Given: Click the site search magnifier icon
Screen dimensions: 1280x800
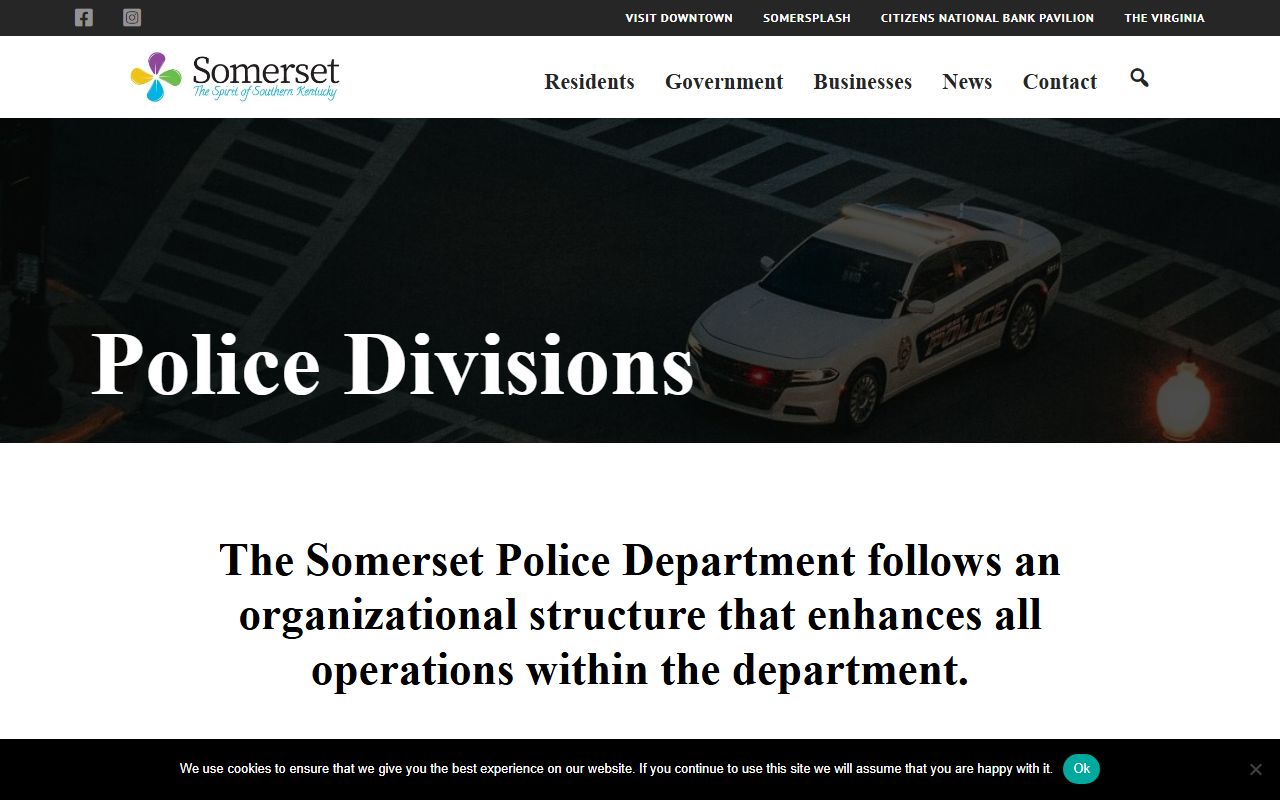Looking at the screenshot, I should [x=1139, y=78].
